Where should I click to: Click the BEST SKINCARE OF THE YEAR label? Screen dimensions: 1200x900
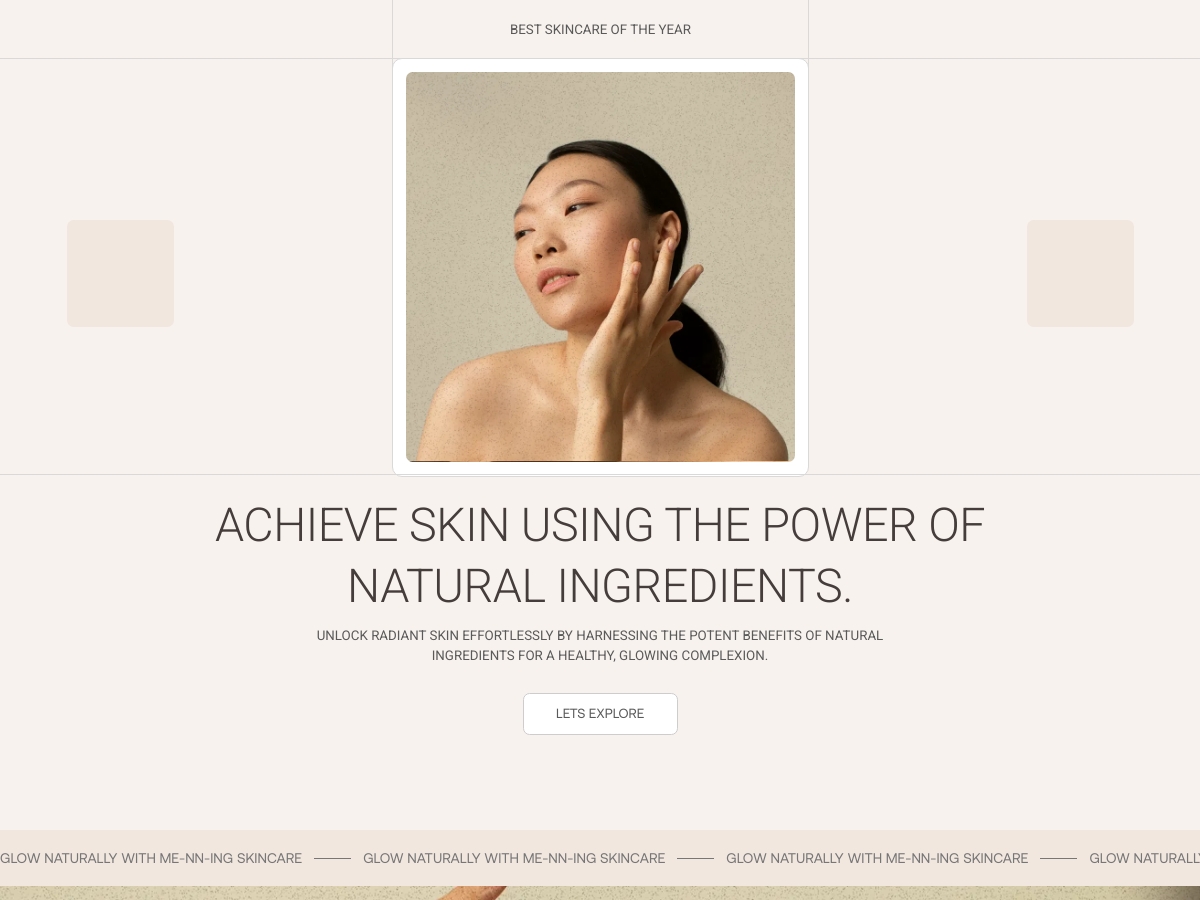[600, 30]
